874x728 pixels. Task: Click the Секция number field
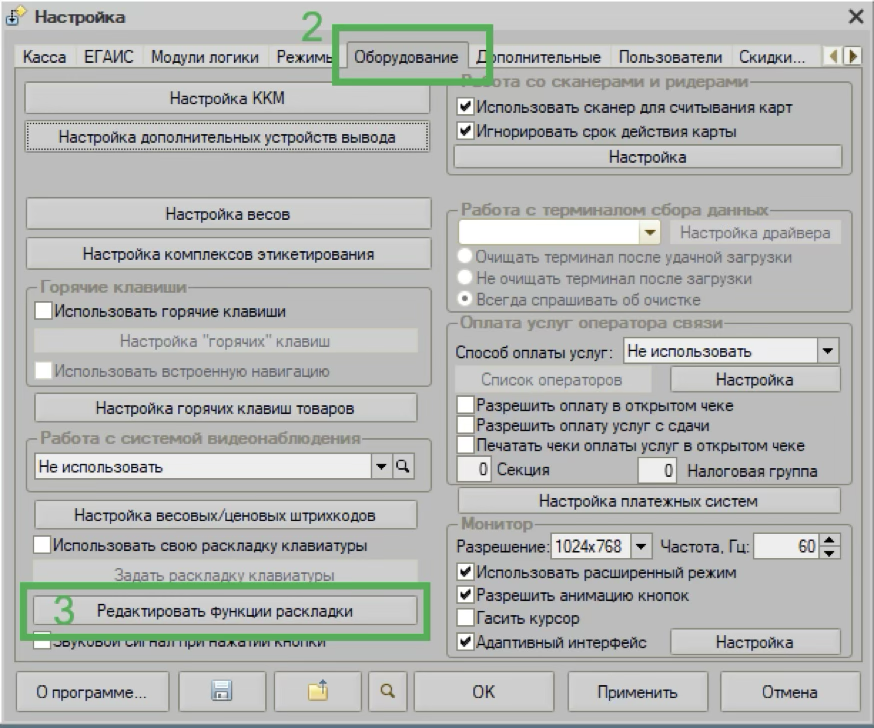click(473, 469)
